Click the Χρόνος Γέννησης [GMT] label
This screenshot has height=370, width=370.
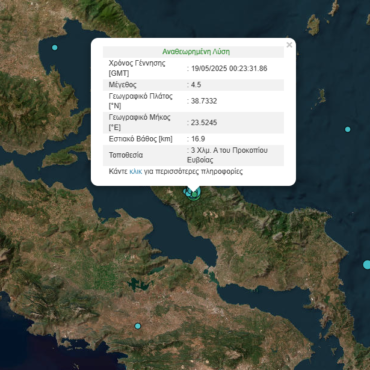[137, 68]
